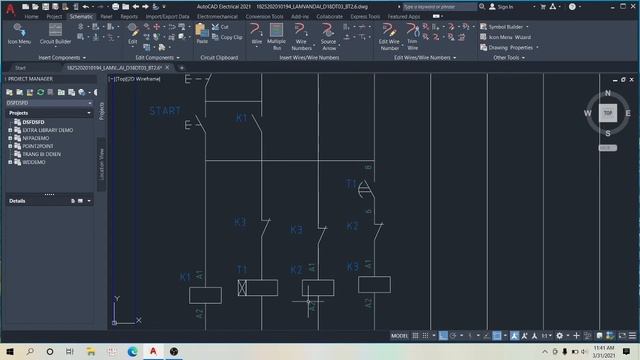Viewport: 640px width, 360px height.
Task: Open Microsoft Edge from taskbar
Action: (x=133, y=351)
